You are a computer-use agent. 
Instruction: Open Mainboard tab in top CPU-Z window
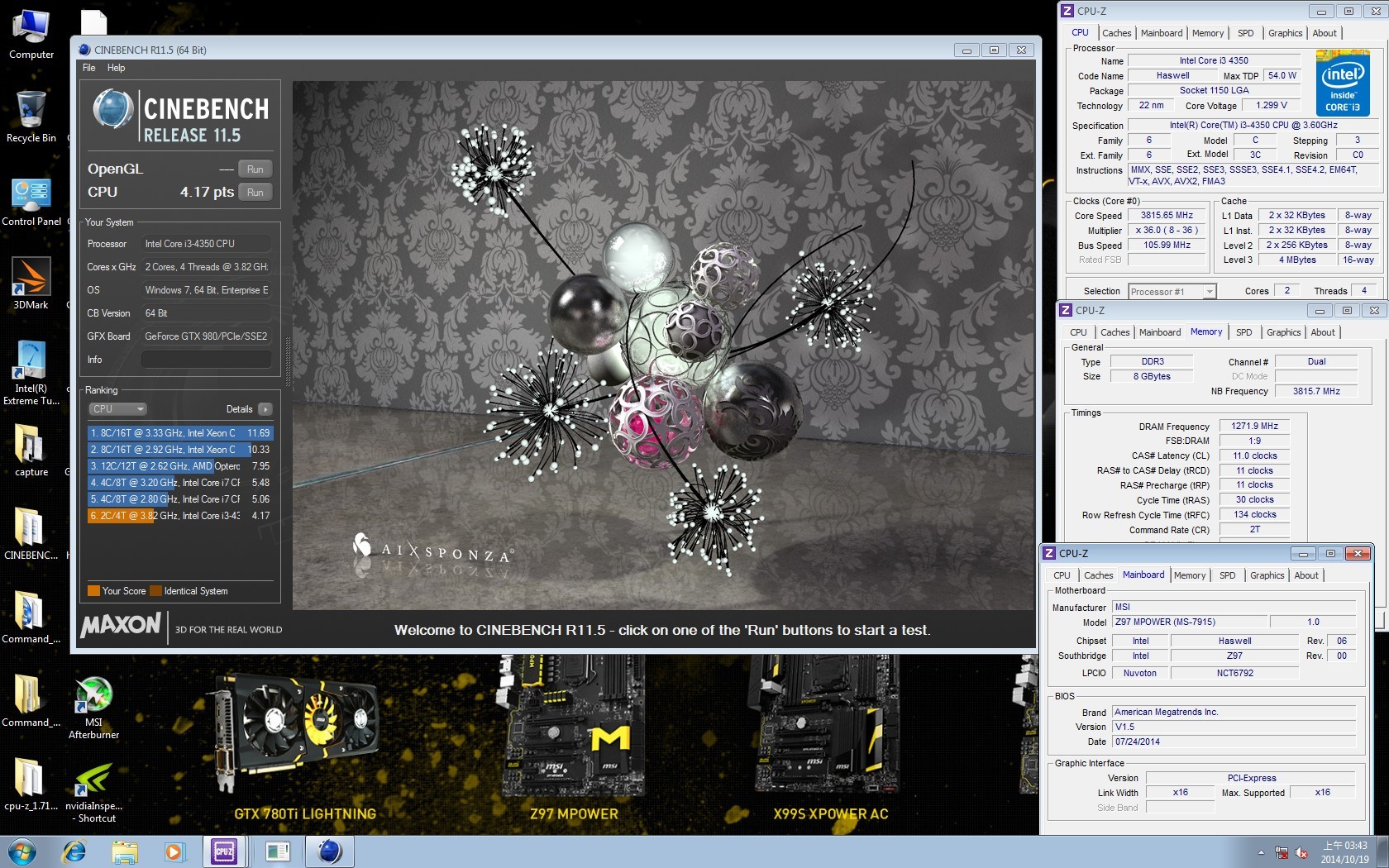pyautogui.click(x=1161, y=33)
